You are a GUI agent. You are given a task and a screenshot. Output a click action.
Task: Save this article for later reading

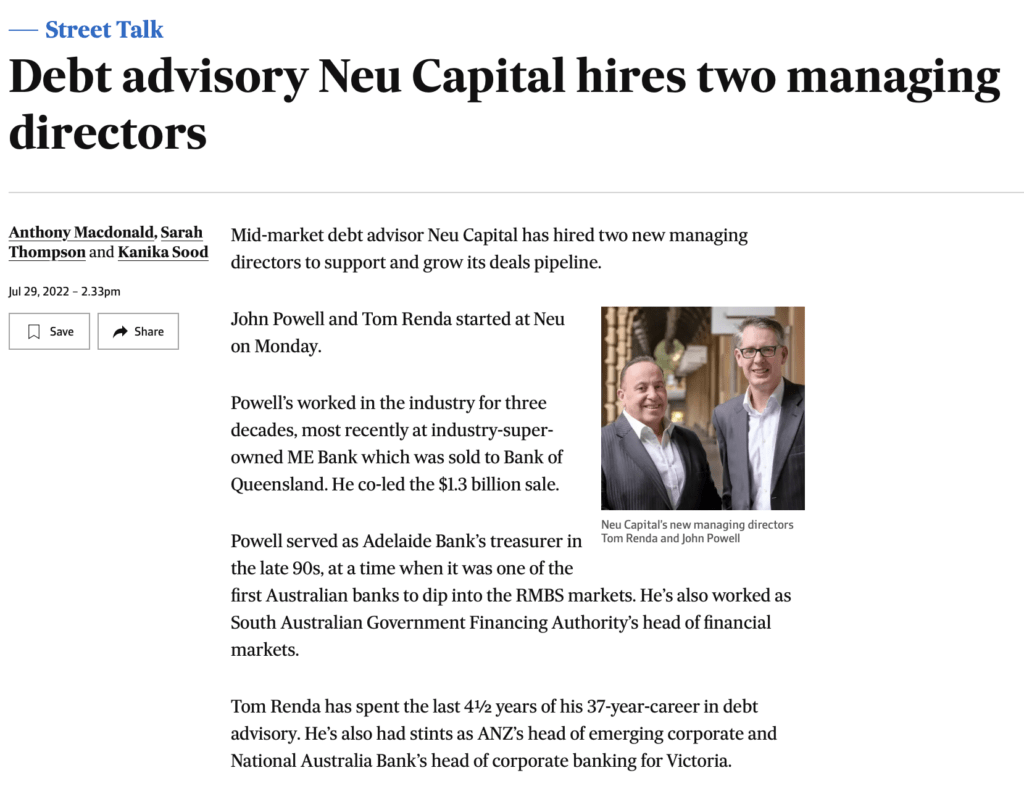pyautogui.click(x=48, y=331)
